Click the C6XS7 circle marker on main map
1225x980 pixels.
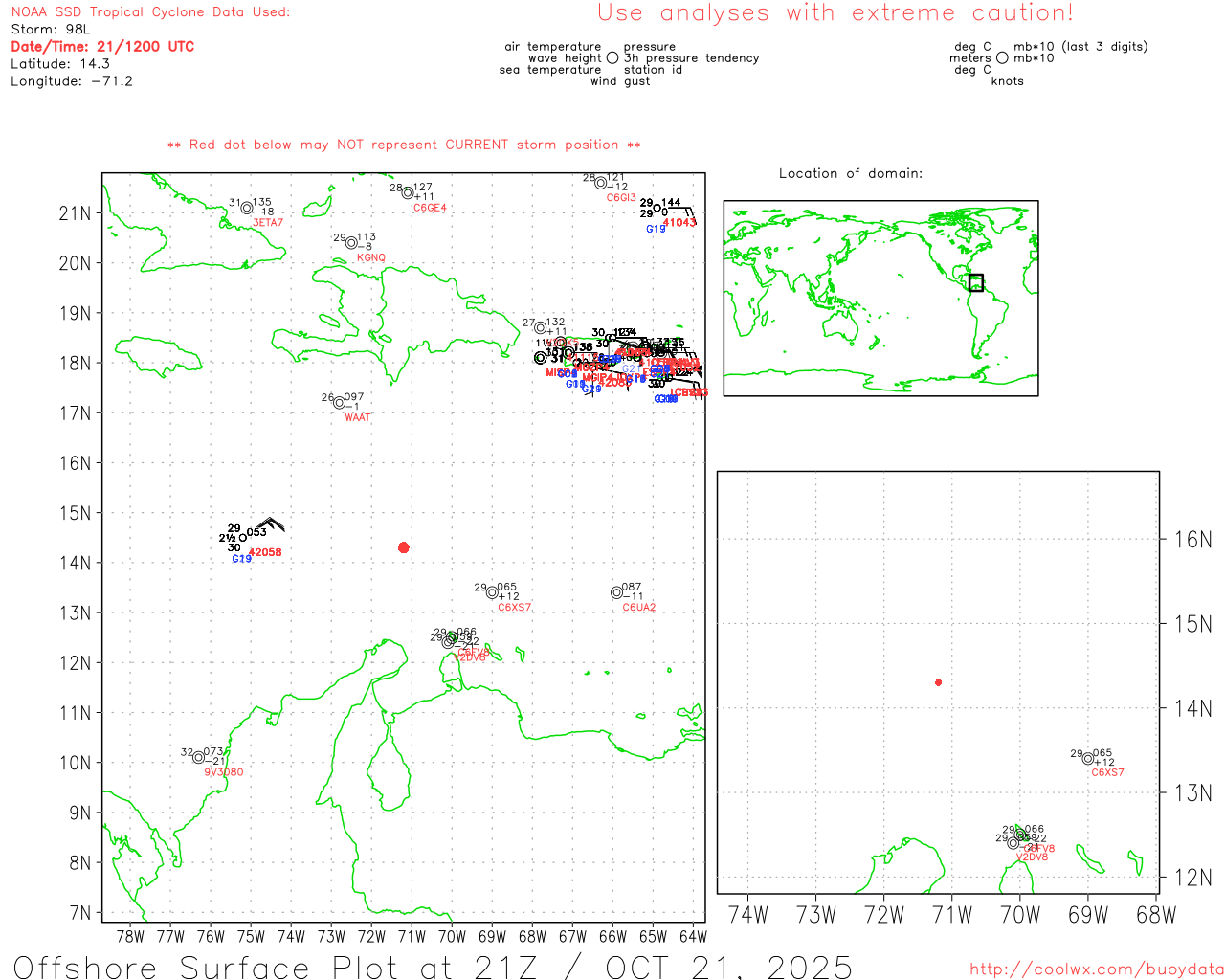(492, 592)
